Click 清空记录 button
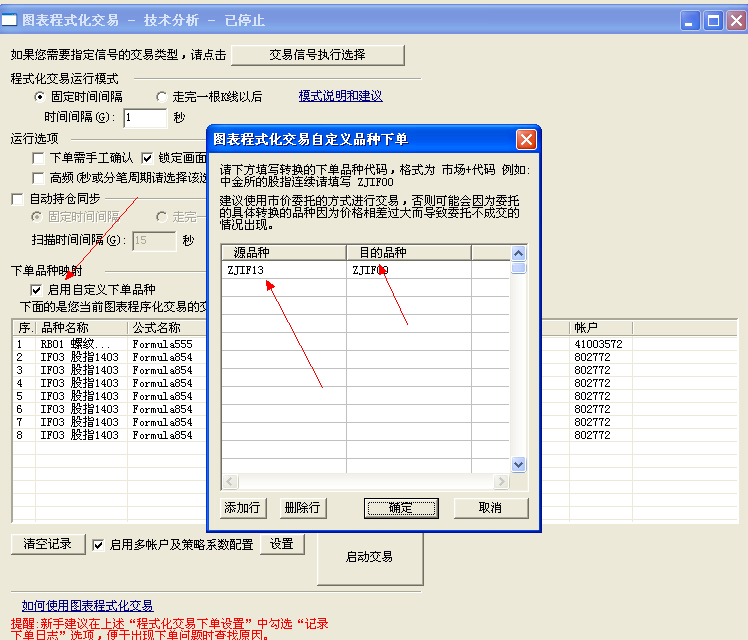 48,544
